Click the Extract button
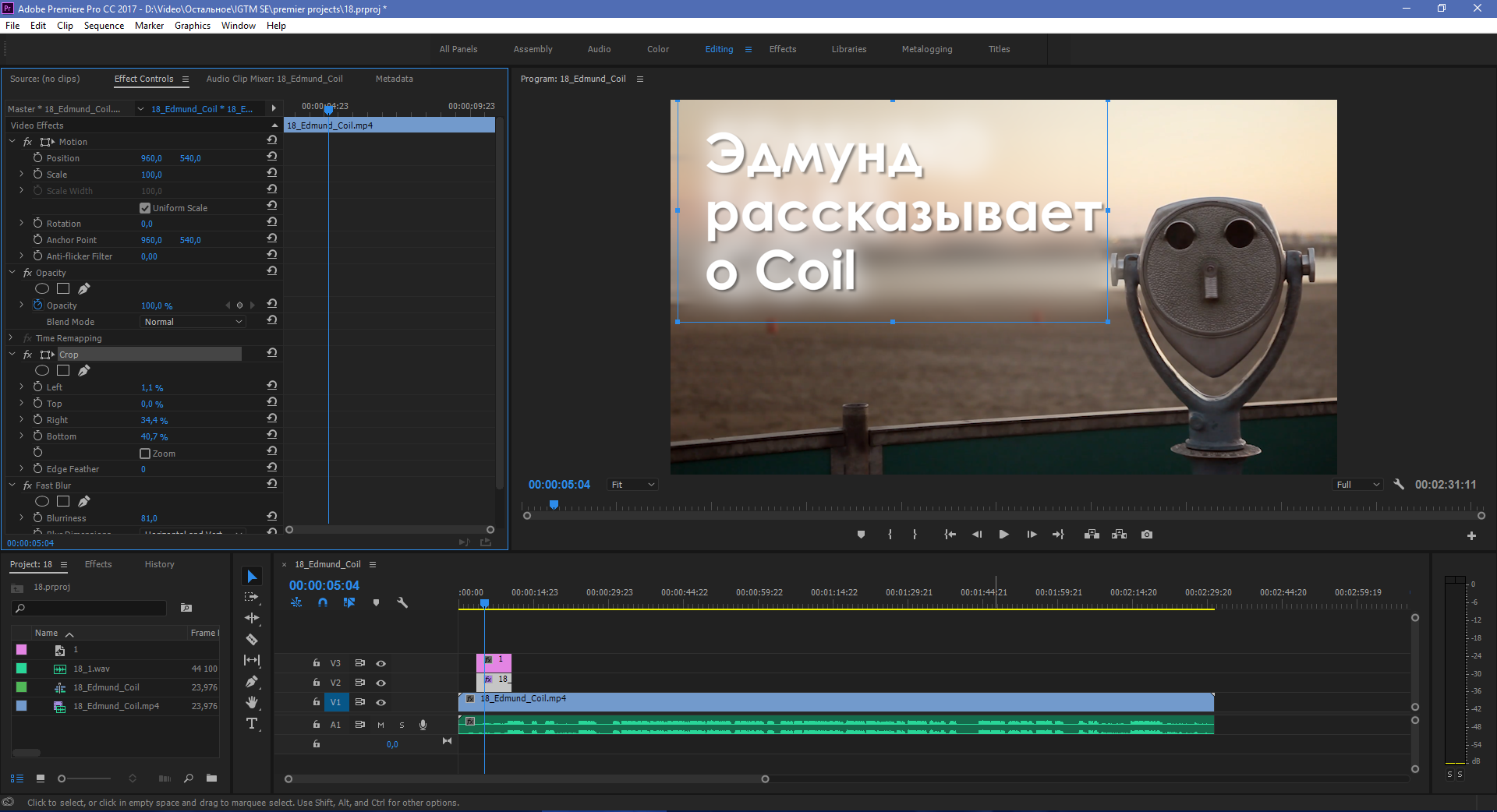This screenshot has width=1497, height=812. 1119,535
